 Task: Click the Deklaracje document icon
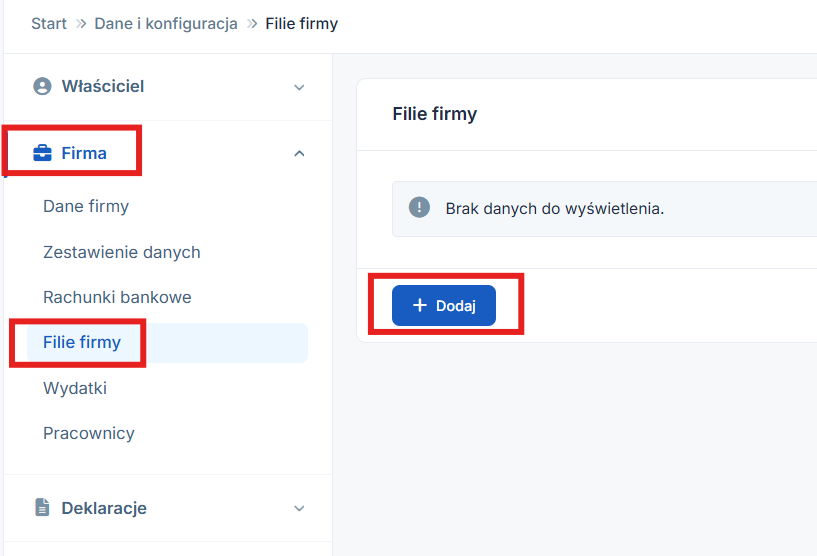(42, 508)
